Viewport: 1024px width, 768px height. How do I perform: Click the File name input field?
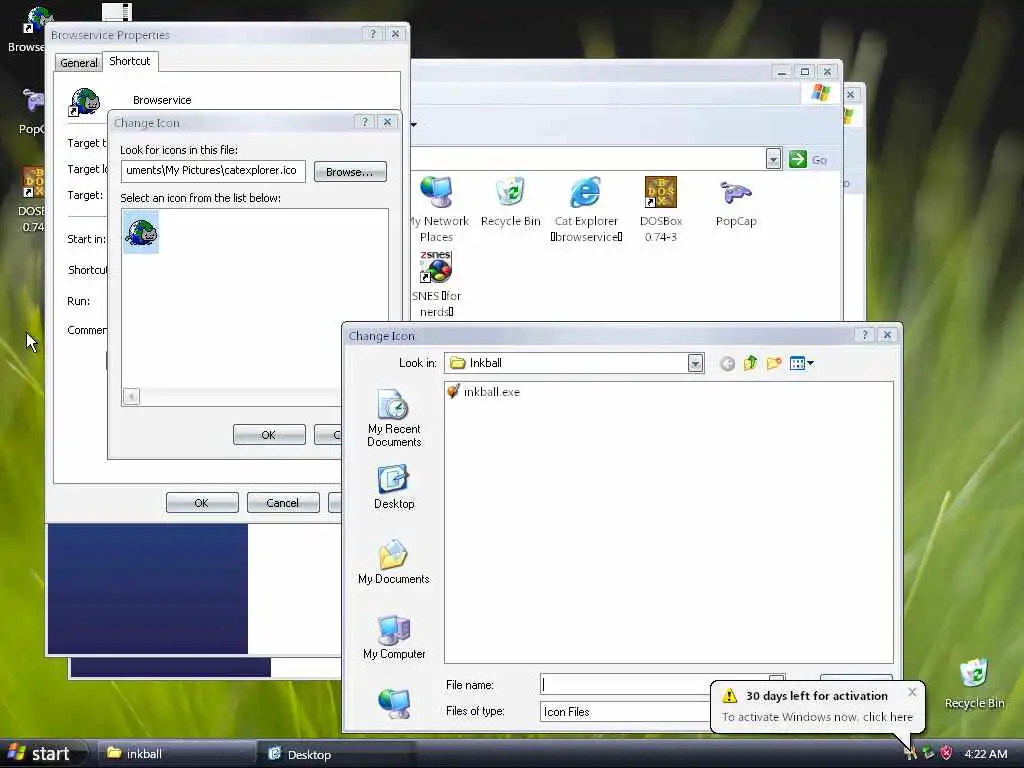pyautogui.click(x=654, y=684)
